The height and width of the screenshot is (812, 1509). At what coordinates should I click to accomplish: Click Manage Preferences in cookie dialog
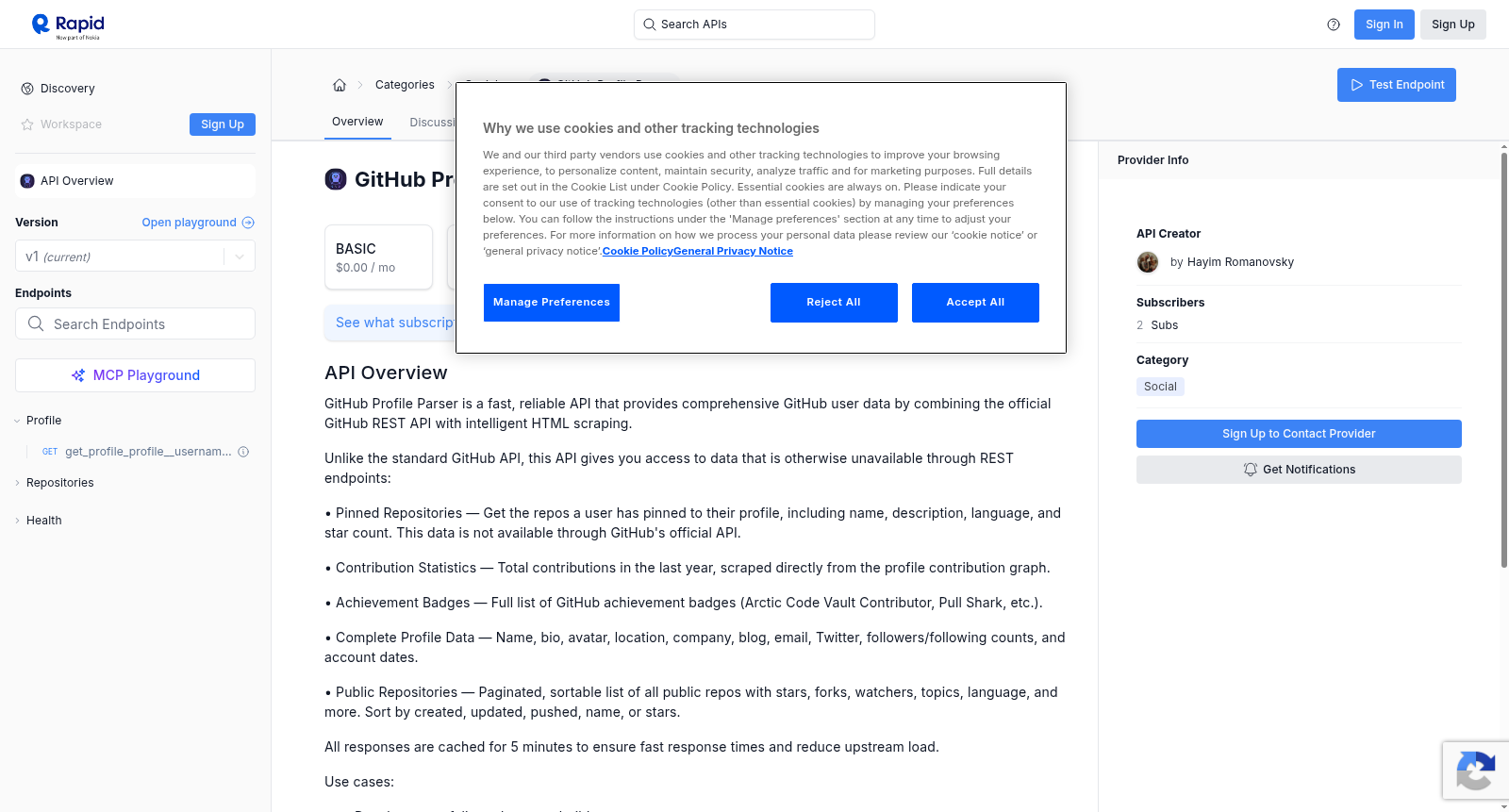[552, 303]
